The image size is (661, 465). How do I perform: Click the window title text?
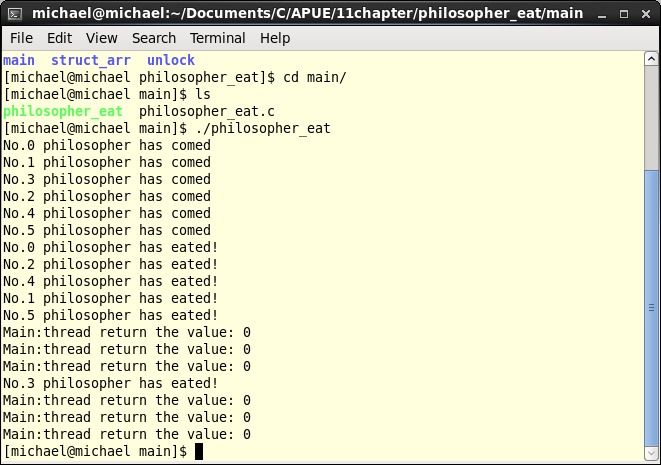click(x=308, y=13)
